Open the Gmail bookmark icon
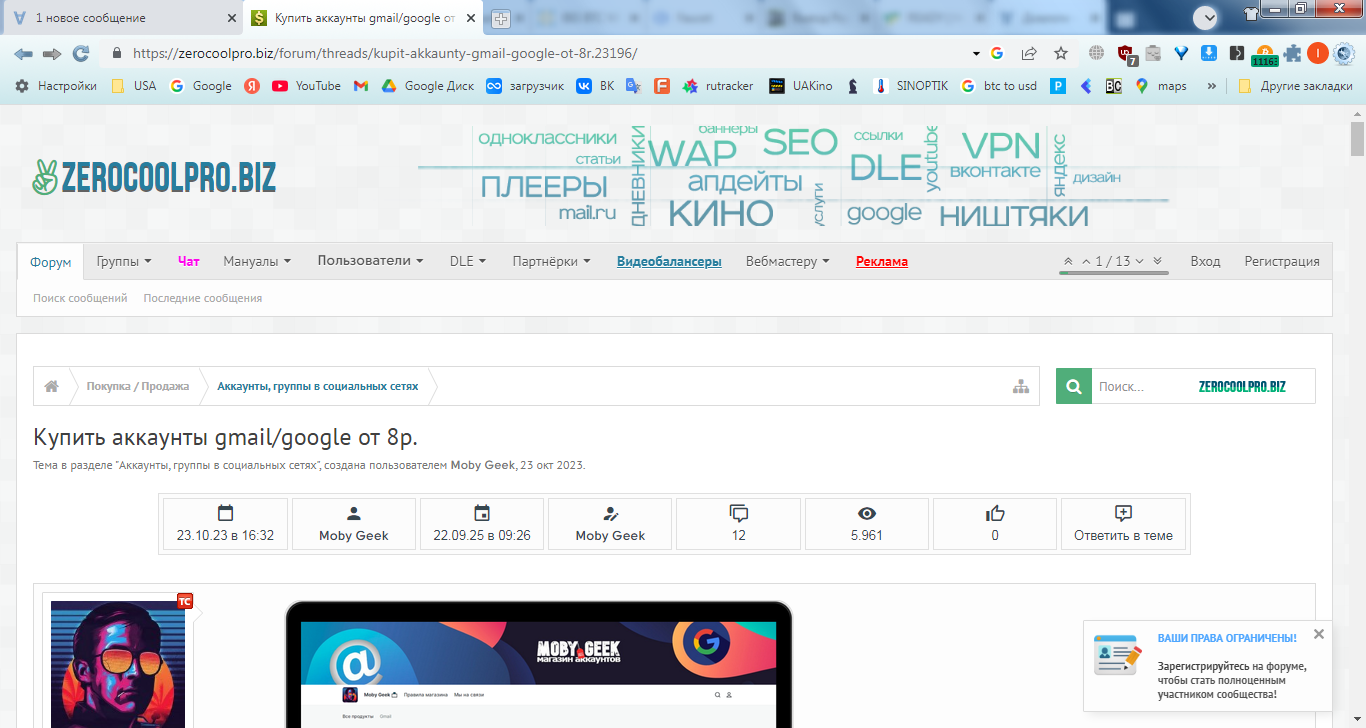The width and height of the screenshot is (1366, 728). click(361, 86)
